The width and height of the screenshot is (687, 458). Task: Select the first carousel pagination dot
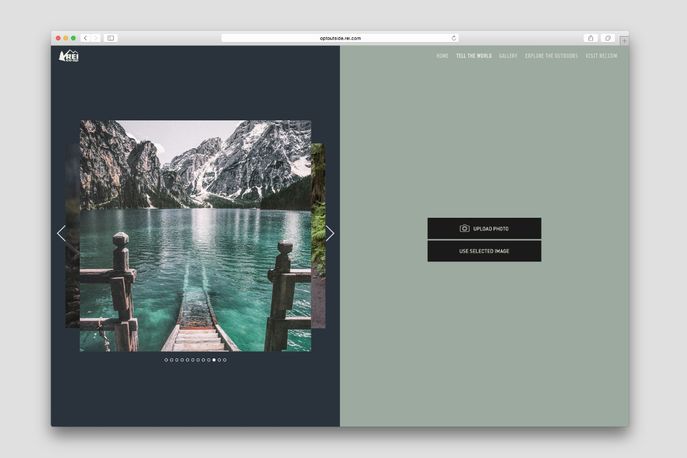[166, 360]
